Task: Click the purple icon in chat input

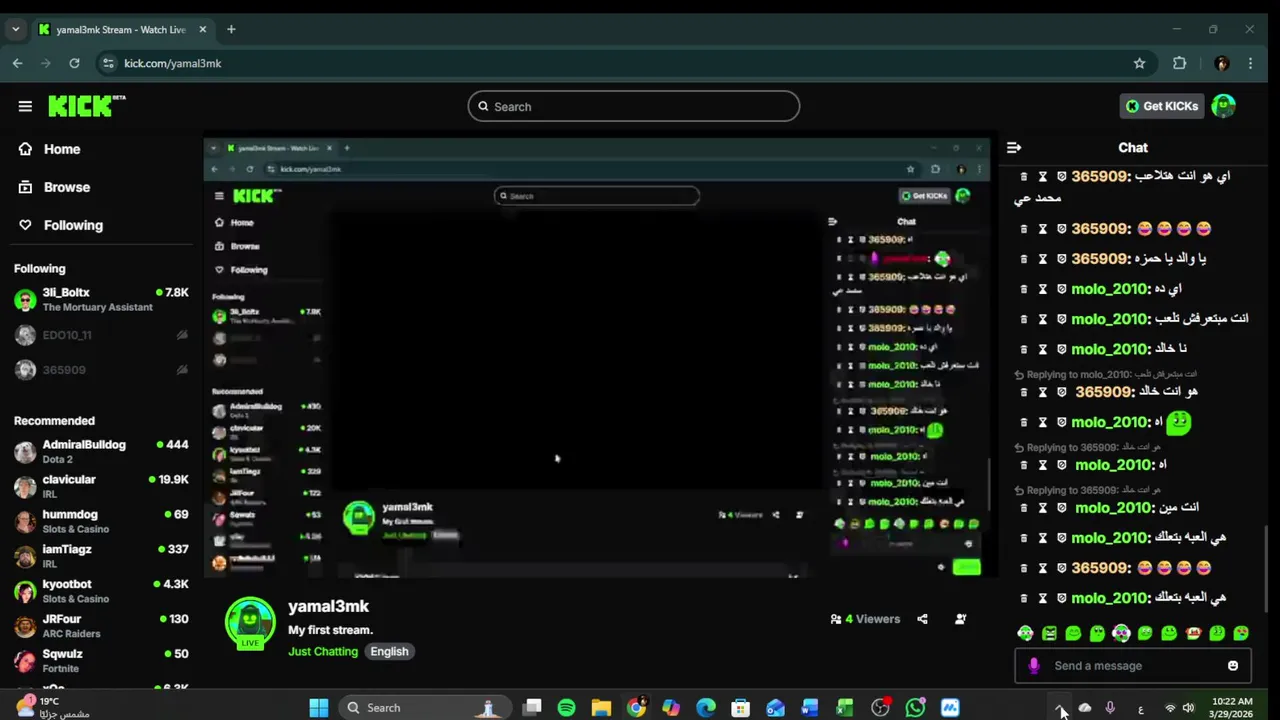Action: 1034,666
